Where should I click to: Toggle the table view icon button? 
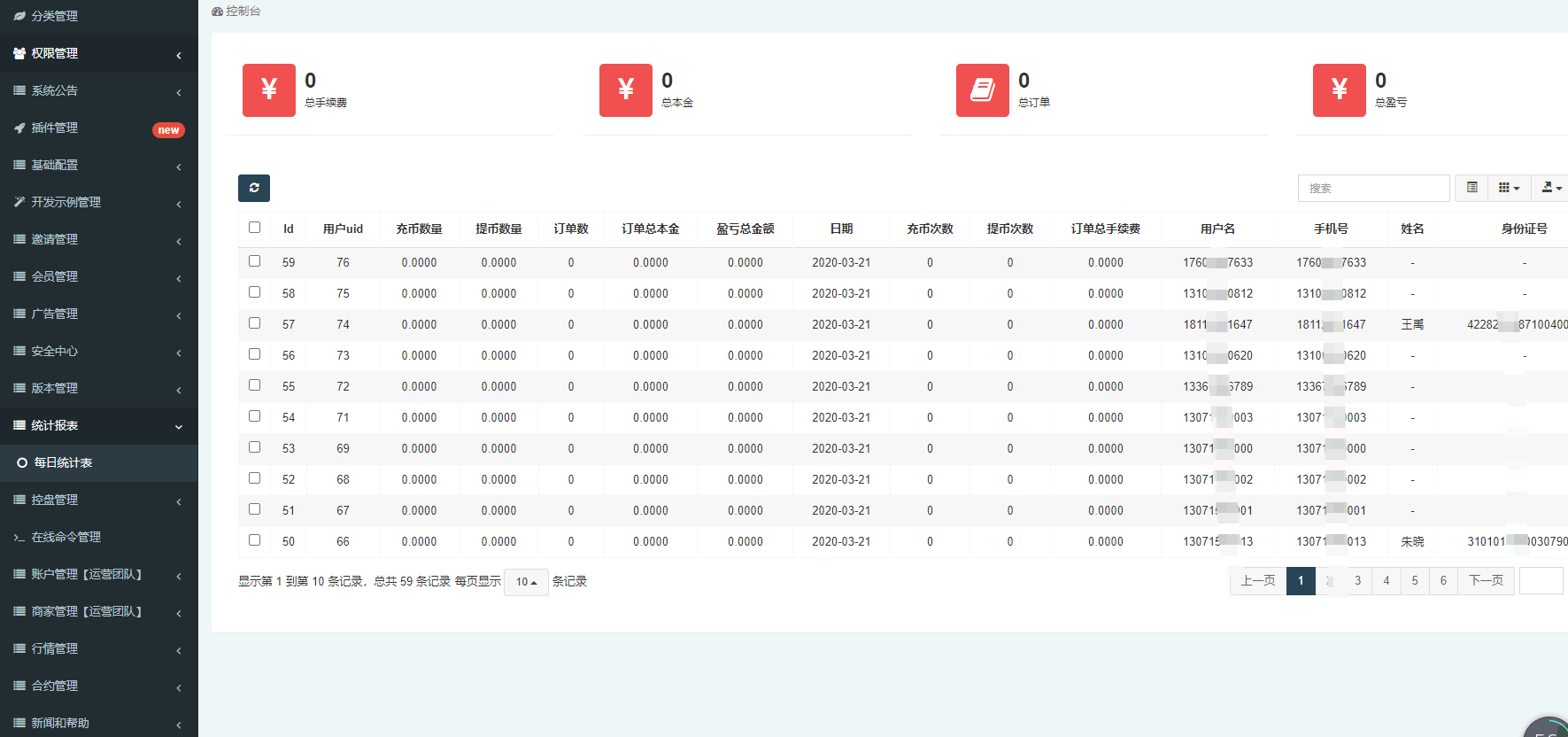(1471, 188)
